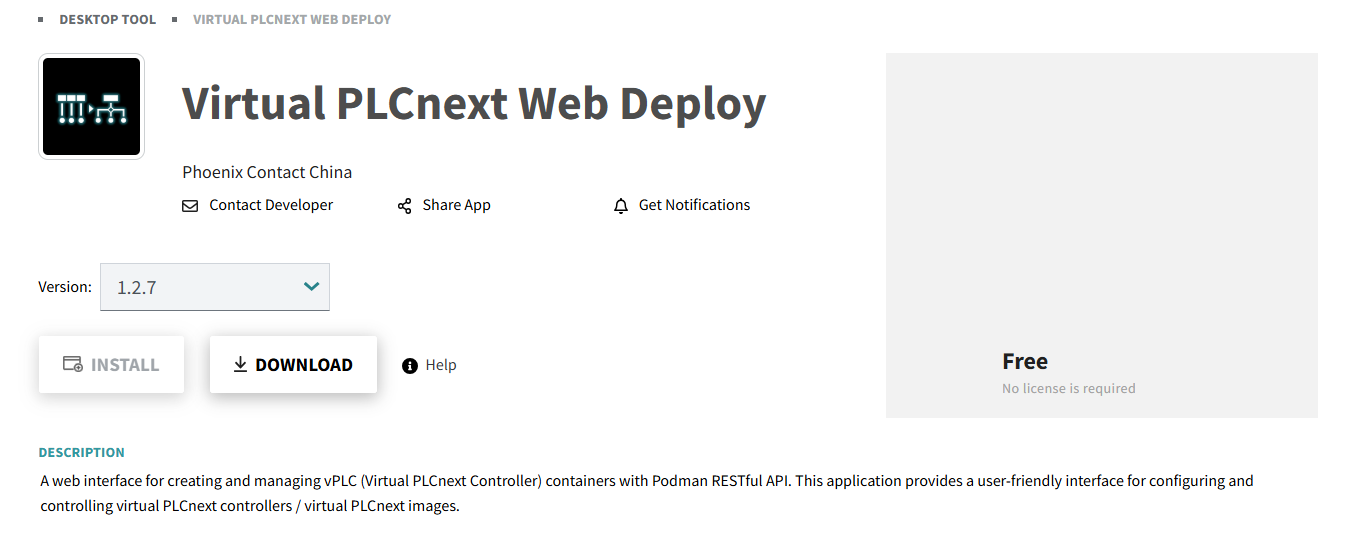The width and height of the screenshot is (1348, 548).
Task: Select the VIRTUAL PLCNEXT WEB DEPLOY breadcrumb
Action: point(292,19)
